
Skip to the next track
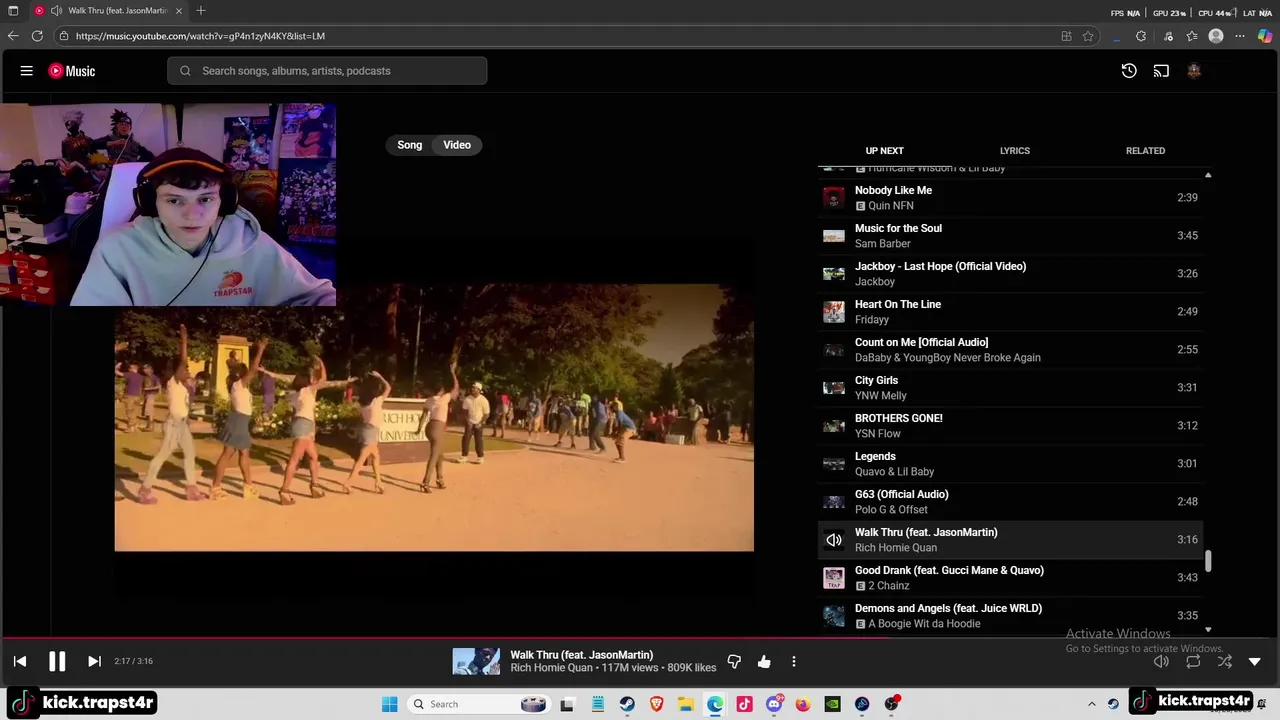94,661
